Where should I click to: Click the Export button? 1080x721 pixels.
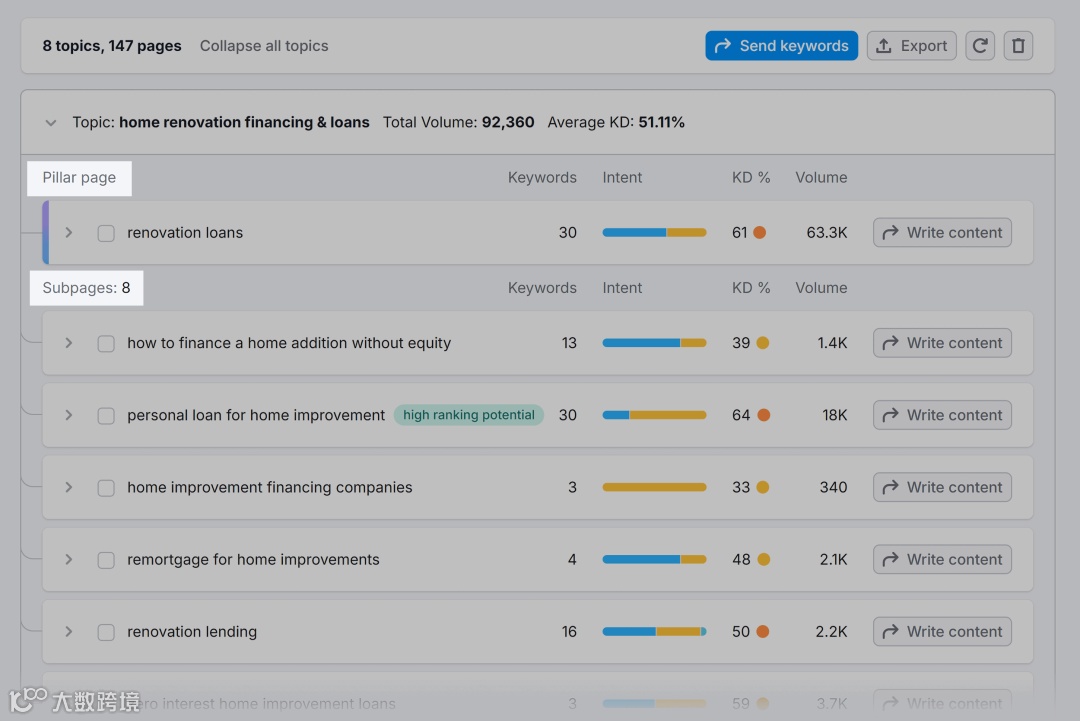(911, 46)
